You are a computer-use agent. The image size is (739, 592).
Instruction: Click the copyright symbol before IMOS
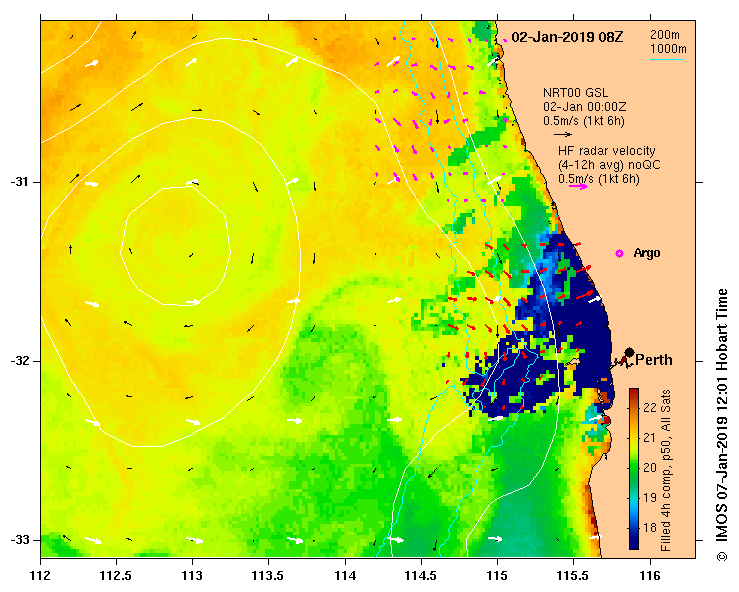coord(722,557)
